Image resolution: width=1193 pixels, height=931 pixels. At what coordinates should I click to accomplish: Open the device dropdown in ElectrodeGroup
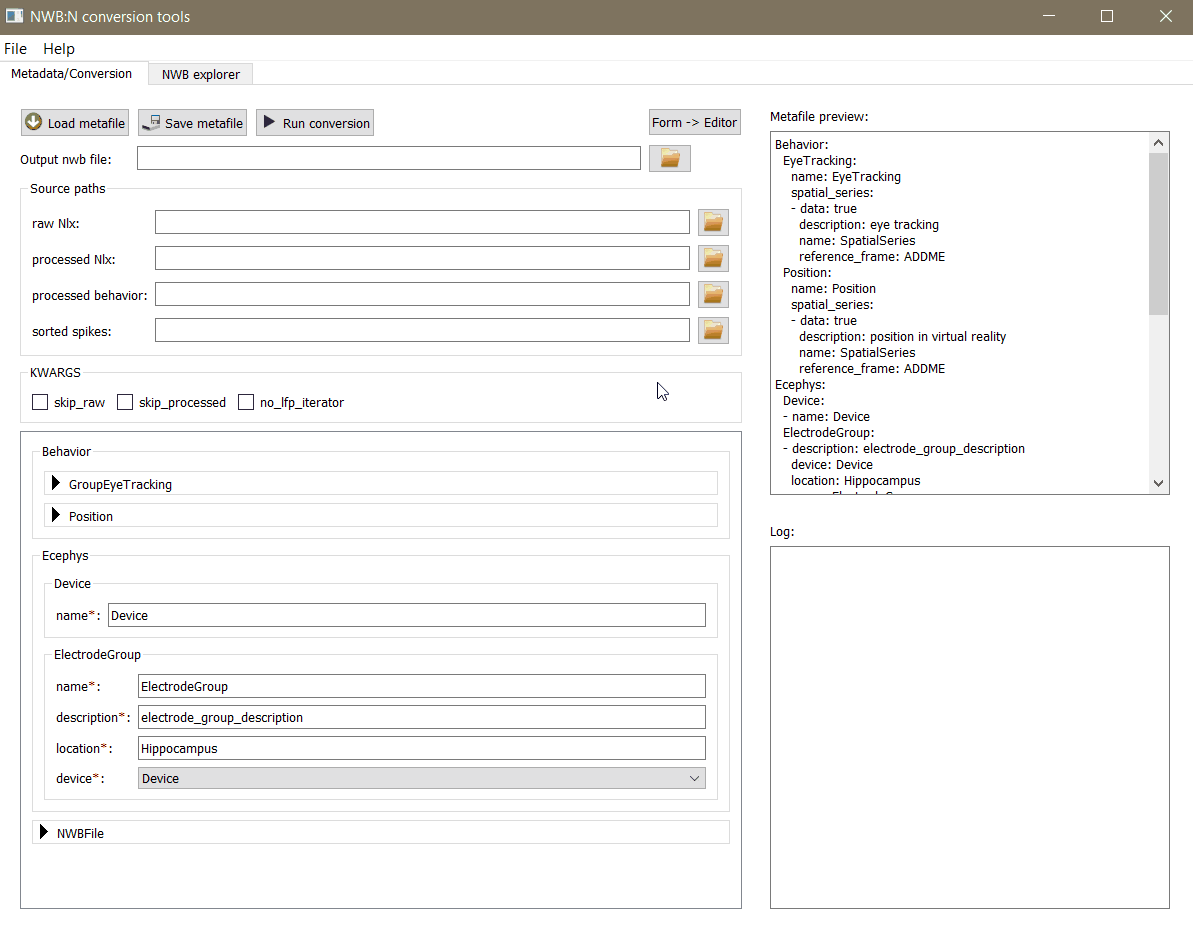click(x=422, y=778)
